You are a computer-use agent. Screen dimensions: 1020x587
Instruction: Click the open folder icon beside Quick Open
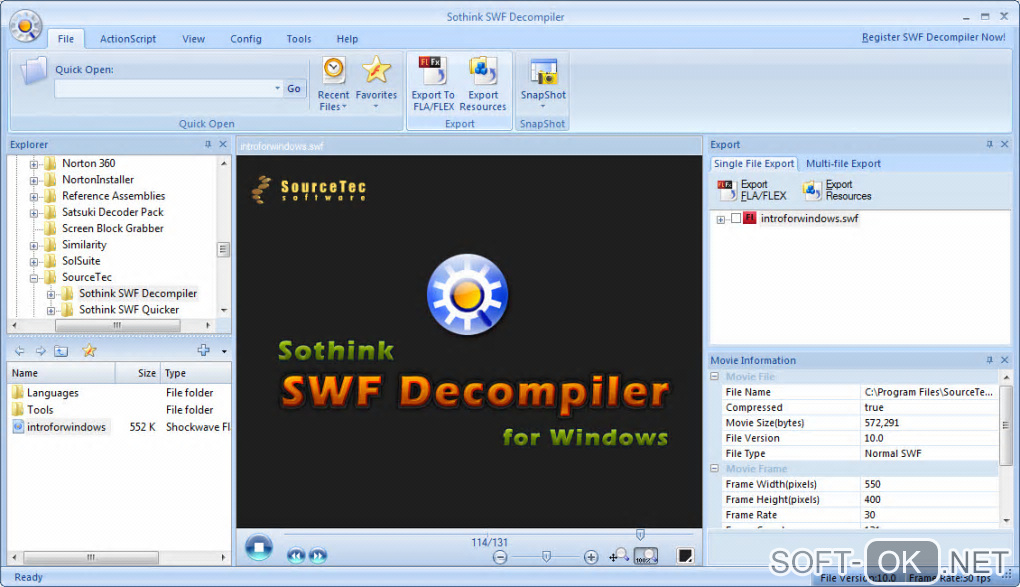pos(33,72)
